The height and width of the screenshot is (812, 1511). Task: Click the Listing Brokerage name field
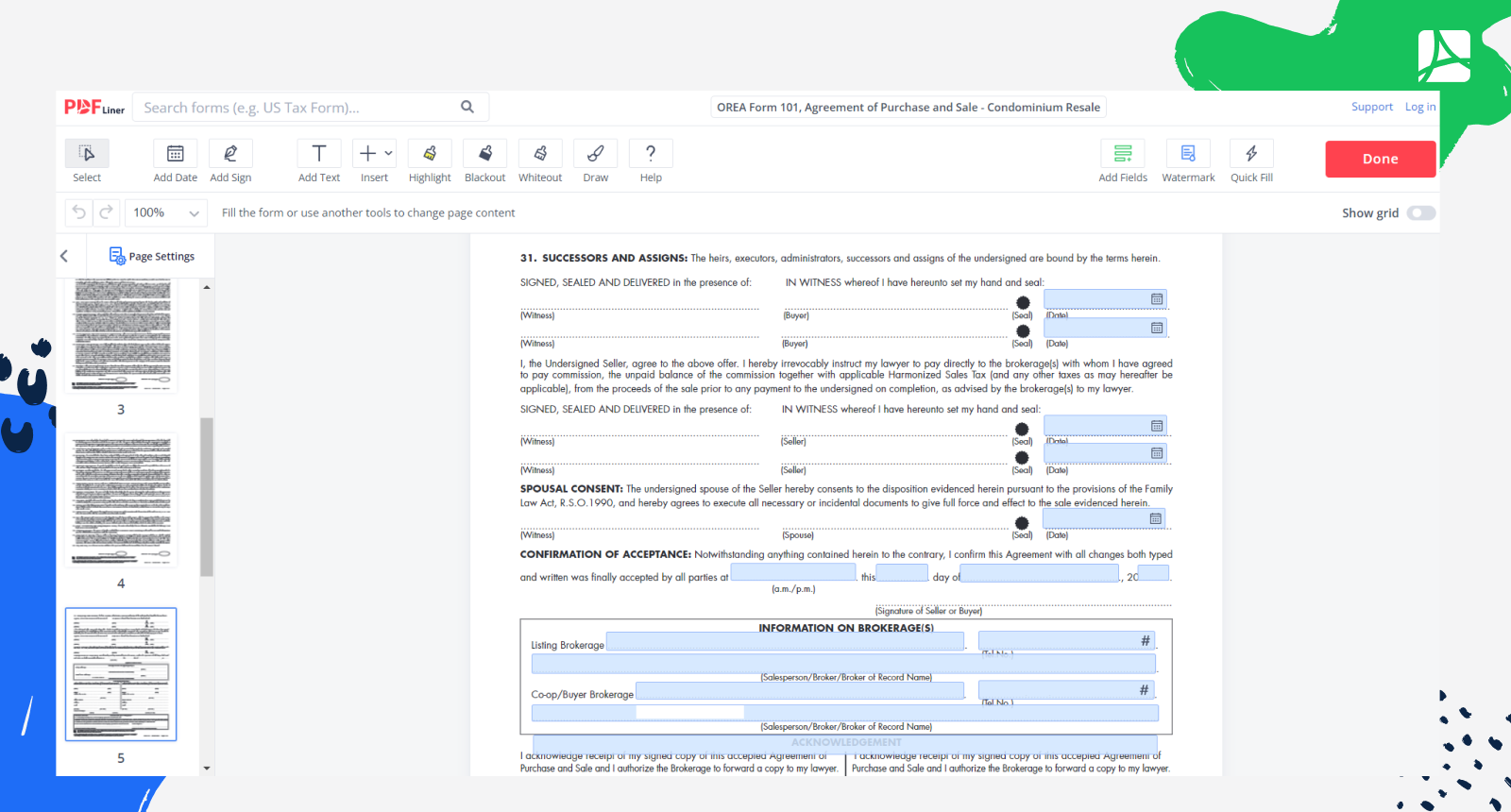[x=785, y=641]
